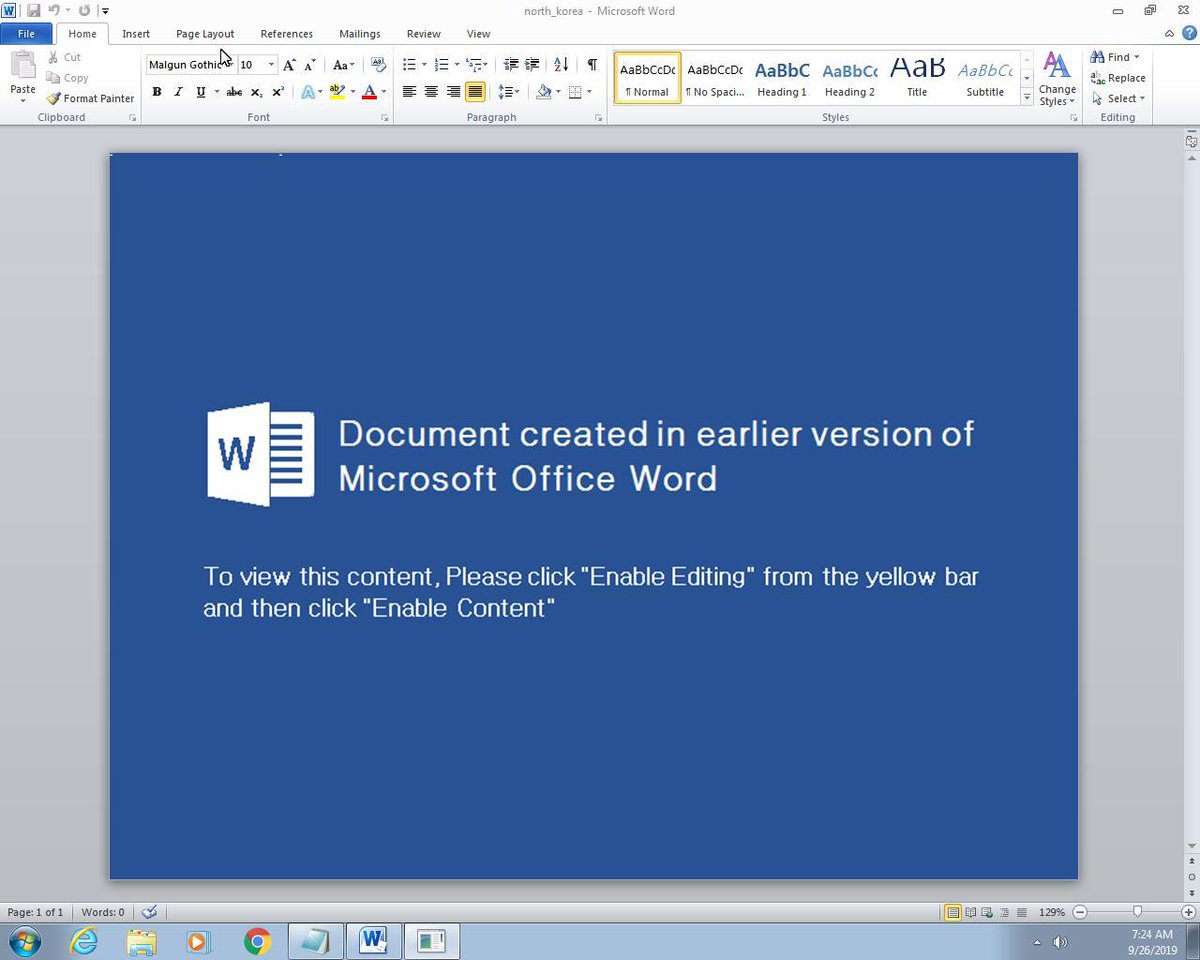The width and height of the screenshot is (1200, 960).
Task: Apply strikethrough formatting
Action: [x=234, y=92]
